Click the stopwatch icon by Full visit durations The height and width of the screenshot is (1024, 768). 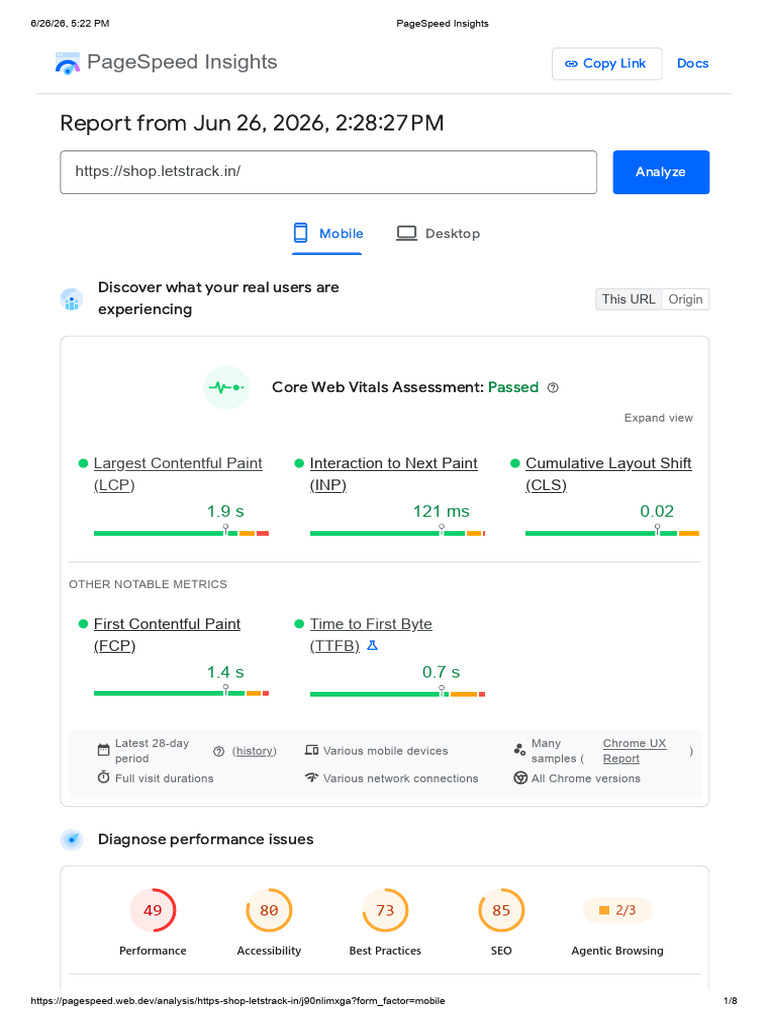[x=103, y=777]
